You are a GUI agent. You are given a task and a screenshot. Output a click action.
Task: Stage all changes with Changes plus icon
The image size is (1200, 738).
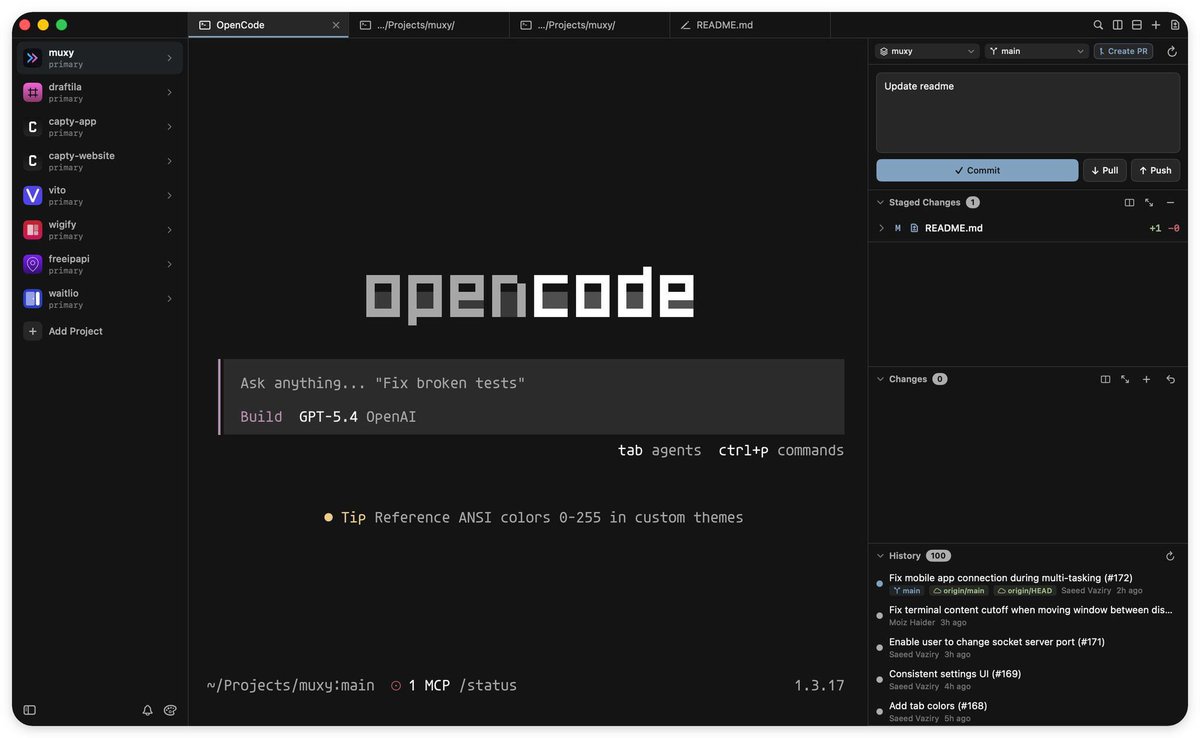coord(1147,379)
